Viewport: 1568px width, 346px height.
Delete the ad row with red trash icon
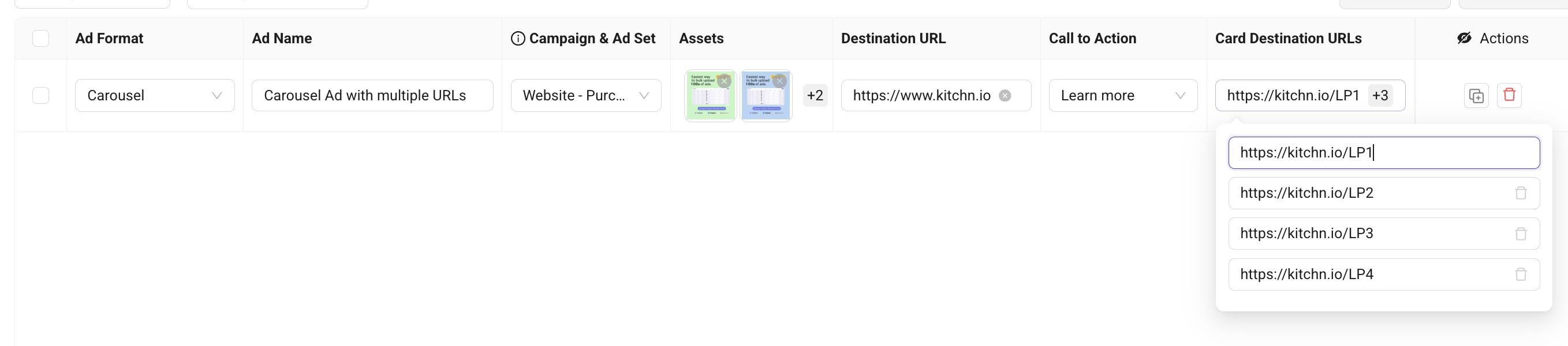click(1509, 95)
